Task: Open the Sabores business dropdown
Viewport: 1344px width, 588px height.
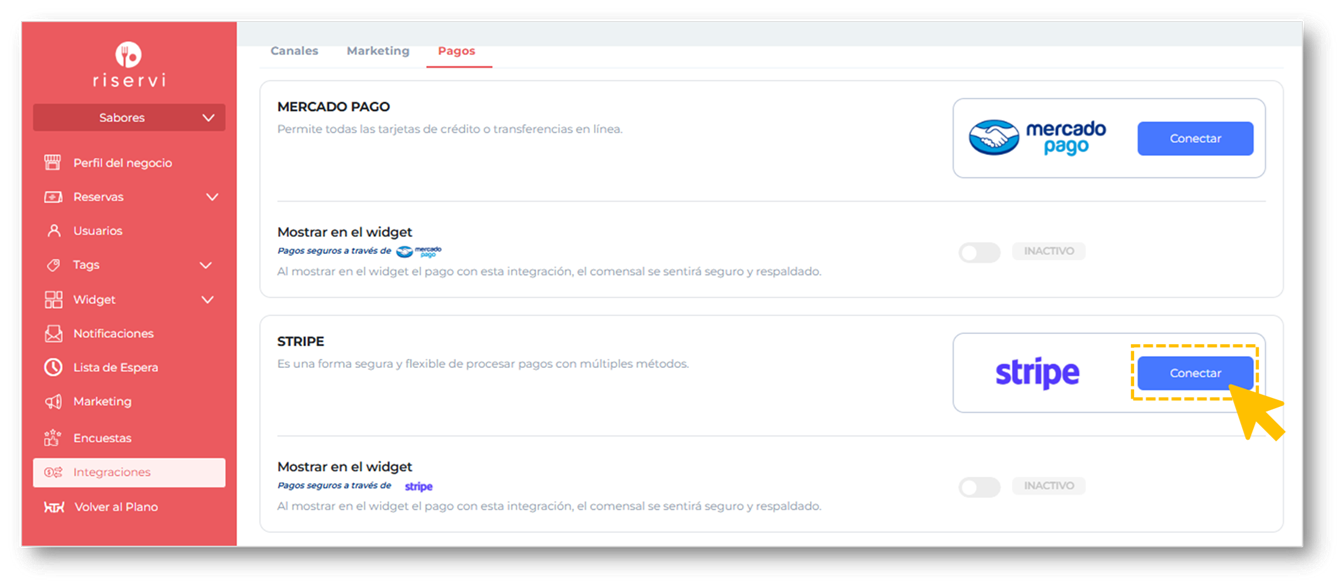Action: click(129, 118)
